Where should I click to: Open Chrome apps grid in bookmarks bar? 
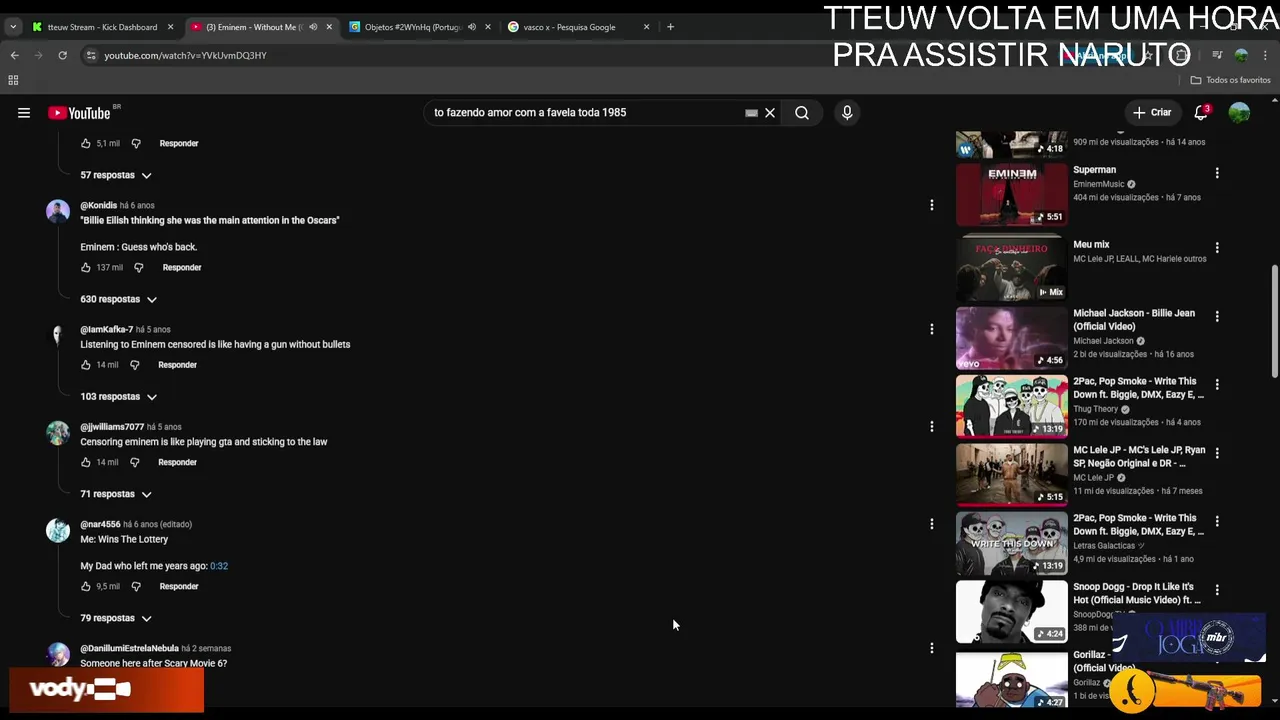[x=13, y=80]
